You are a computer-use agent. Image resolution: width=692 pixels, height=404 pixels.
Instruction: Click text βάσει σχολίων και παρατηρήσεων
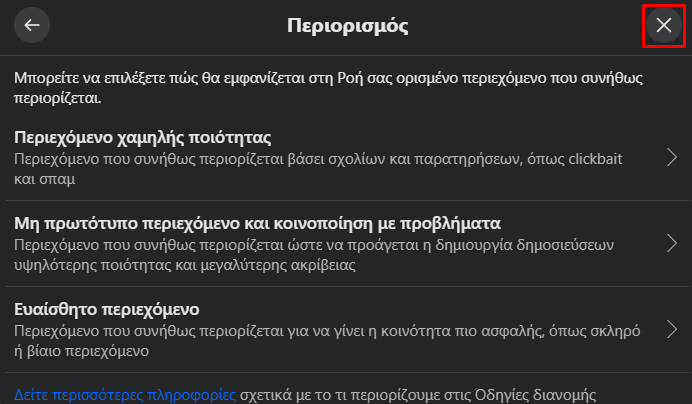[405, 159]
